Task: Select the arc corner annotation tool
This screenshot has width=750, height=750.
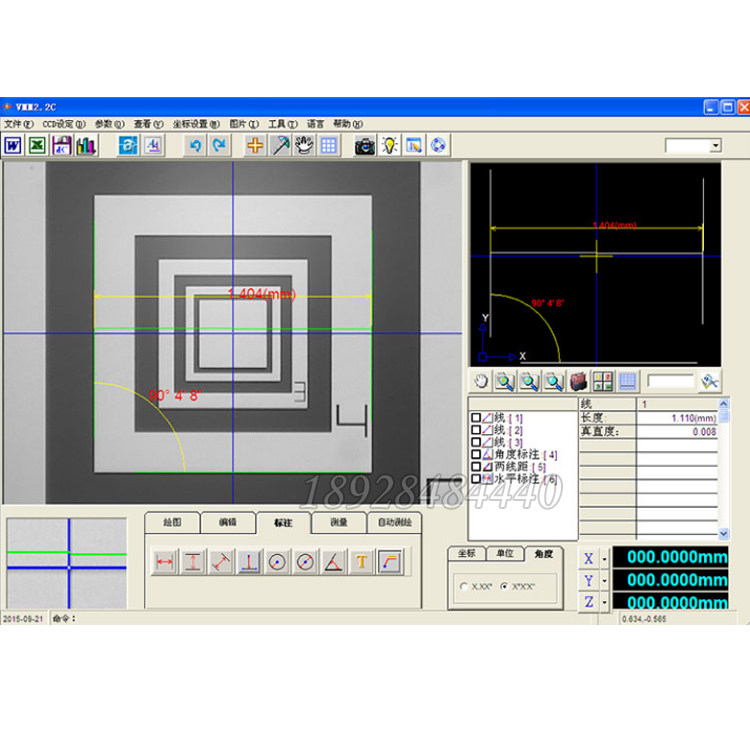Action: (x=390, y=562)
